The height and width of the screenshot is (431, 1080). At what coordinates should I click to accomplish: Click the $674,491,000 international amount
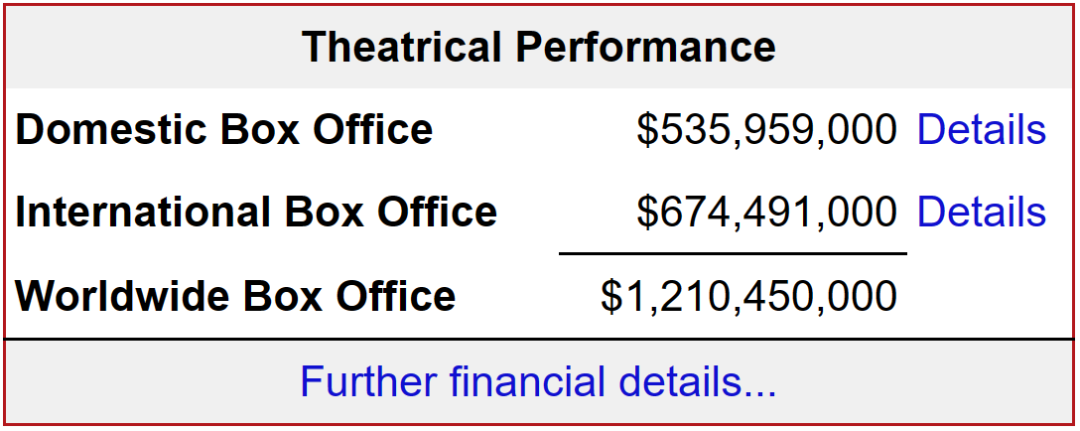pyautogui.click(x=766, y=212)
